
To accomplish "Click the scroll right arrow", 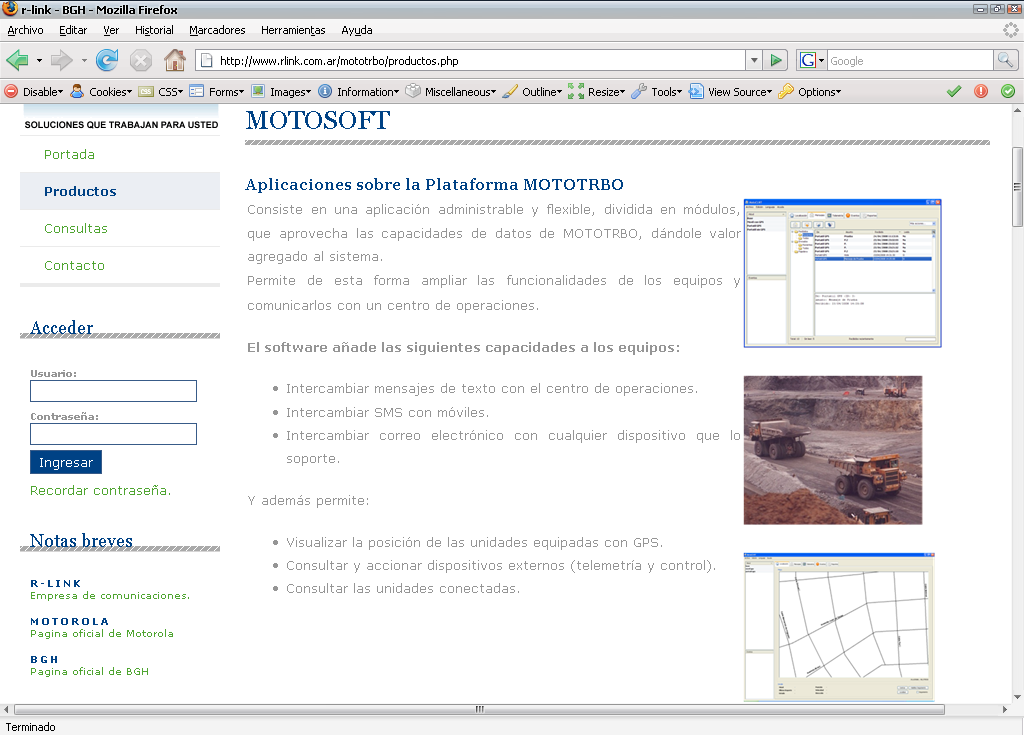I will (1004, 709).
